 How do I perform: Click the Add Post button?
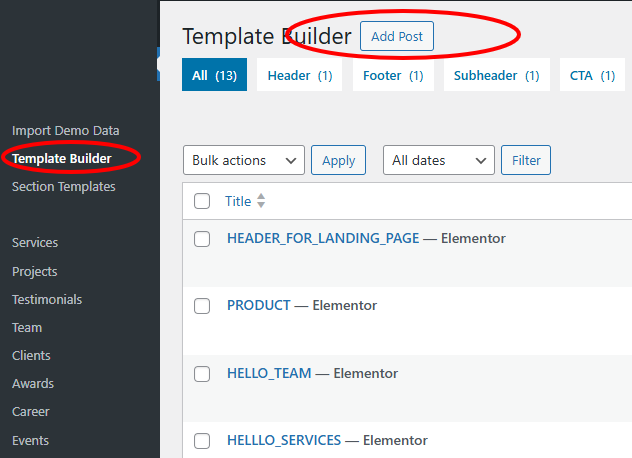click(397, 37)
